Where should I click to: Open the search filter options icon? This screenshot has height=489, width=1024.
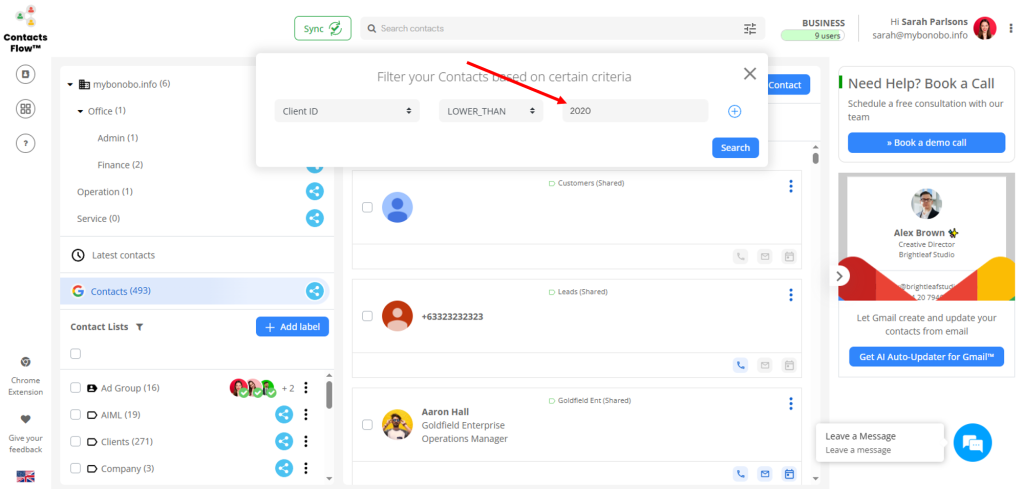tap(750, 29)
